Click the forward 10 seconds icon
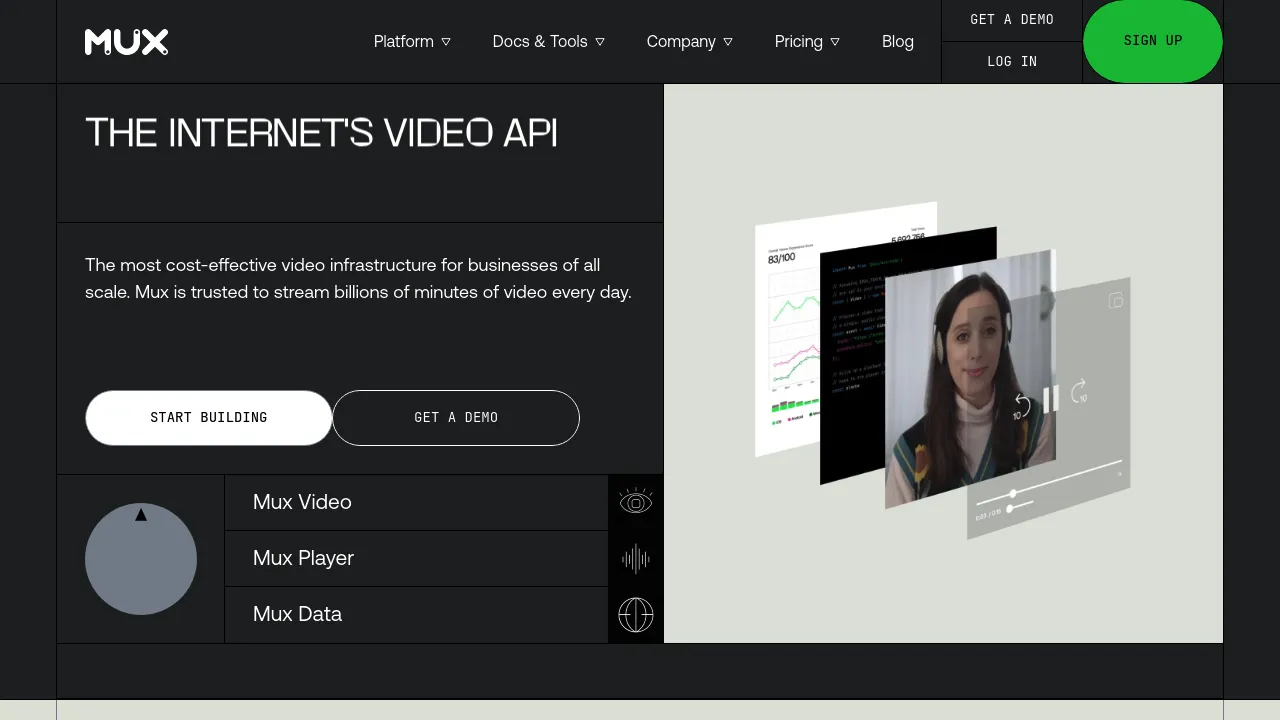This screenshot has height=720, width=1280. click(x=1080, y=391)
